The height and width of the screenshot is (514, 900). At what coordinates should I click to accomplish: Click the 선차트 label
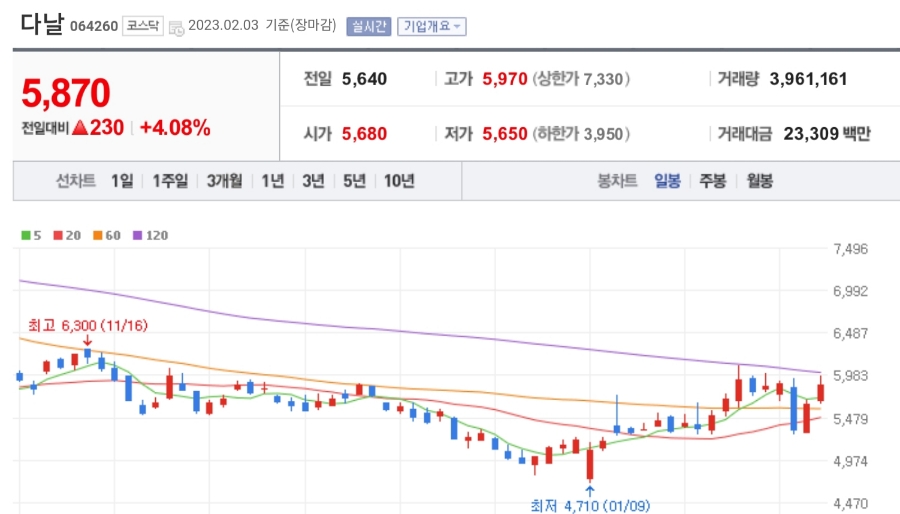[x=75, y=181]
